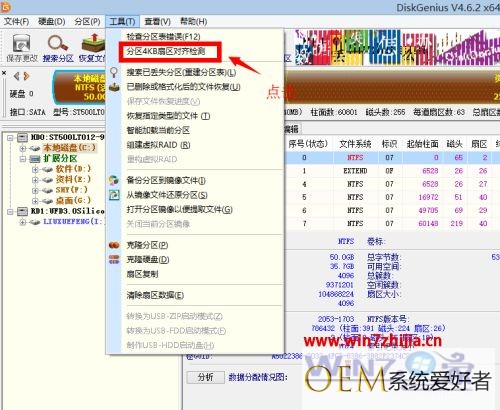Click the next disk right arrow icon

click(x=27, y=76)
